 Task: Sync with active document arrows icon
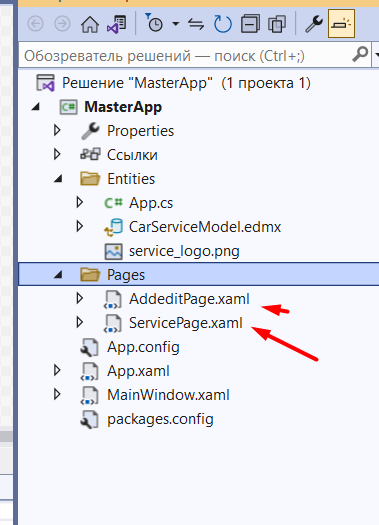click(196, 24)
